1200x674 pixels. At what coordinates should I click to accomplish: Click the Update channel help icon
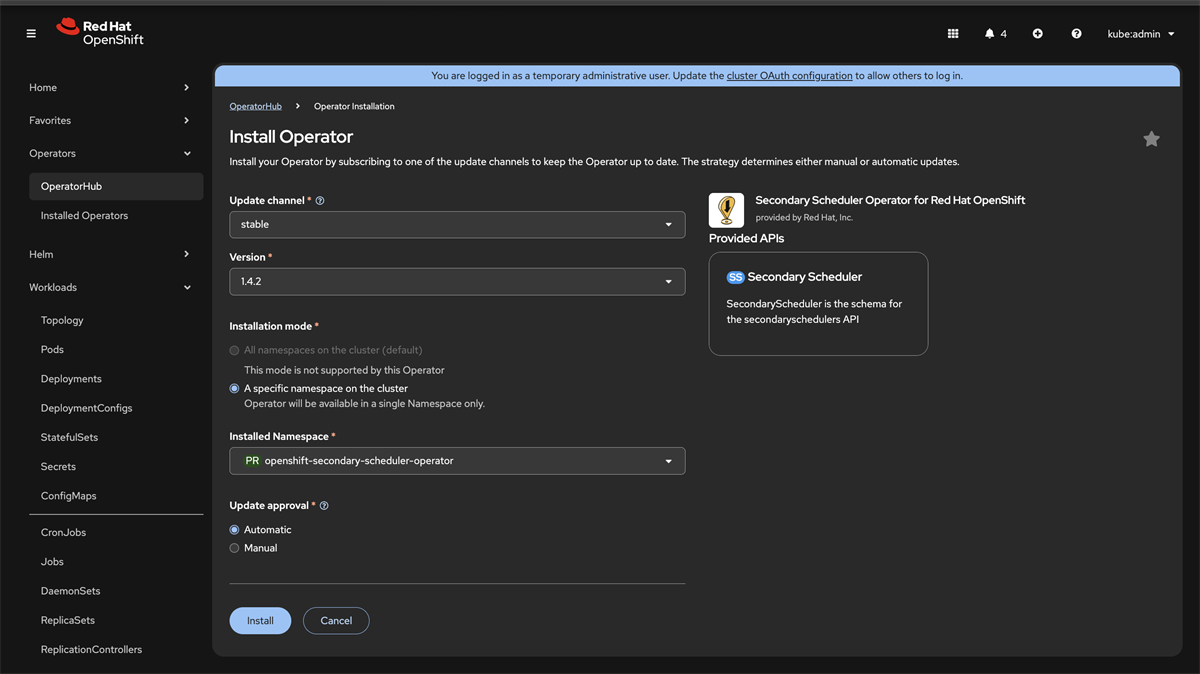tap(320, 201)
